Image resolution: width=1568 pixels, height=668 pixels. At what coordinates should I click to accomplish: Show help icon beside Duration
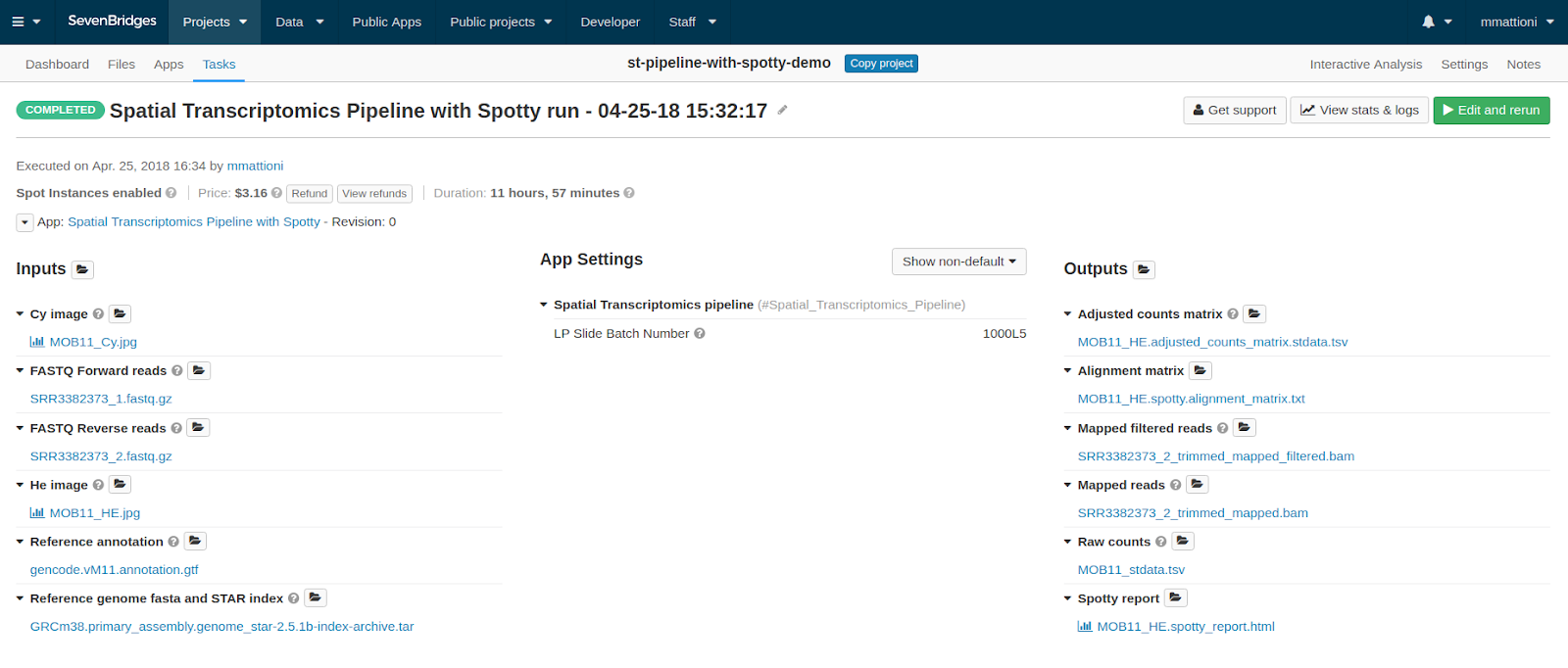629,193
